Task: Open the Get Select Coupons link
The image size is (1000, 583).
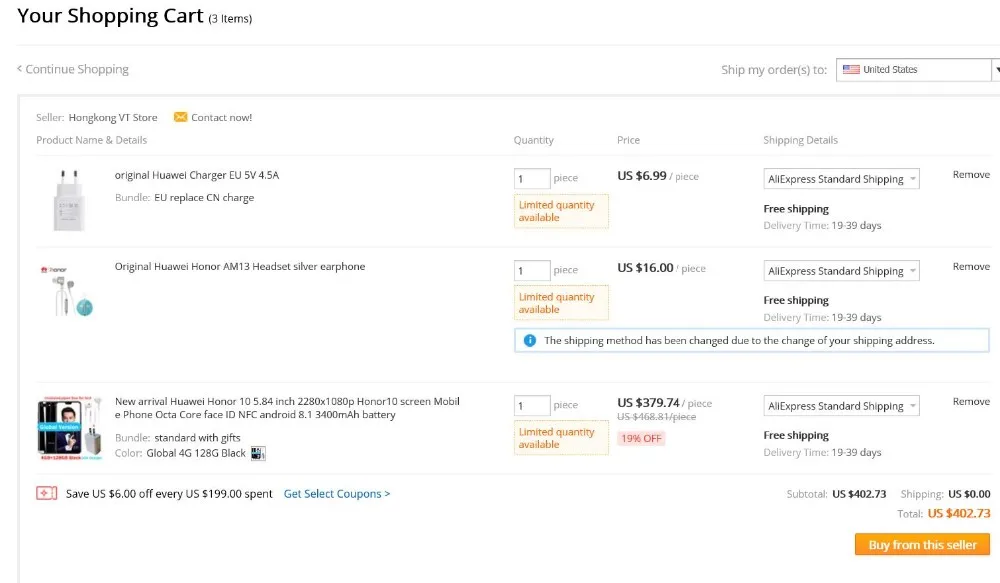Action: (337, 494)
